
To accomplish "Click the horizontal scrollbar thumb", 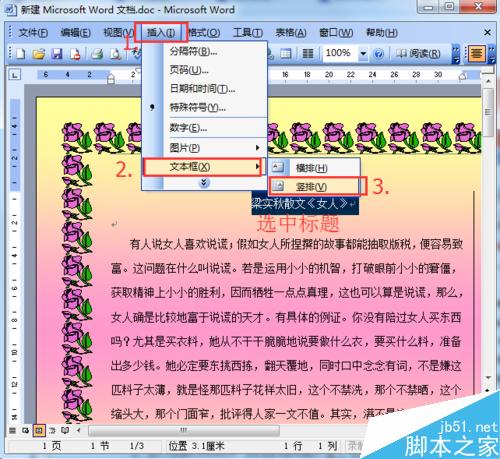I will click(184, 430).
